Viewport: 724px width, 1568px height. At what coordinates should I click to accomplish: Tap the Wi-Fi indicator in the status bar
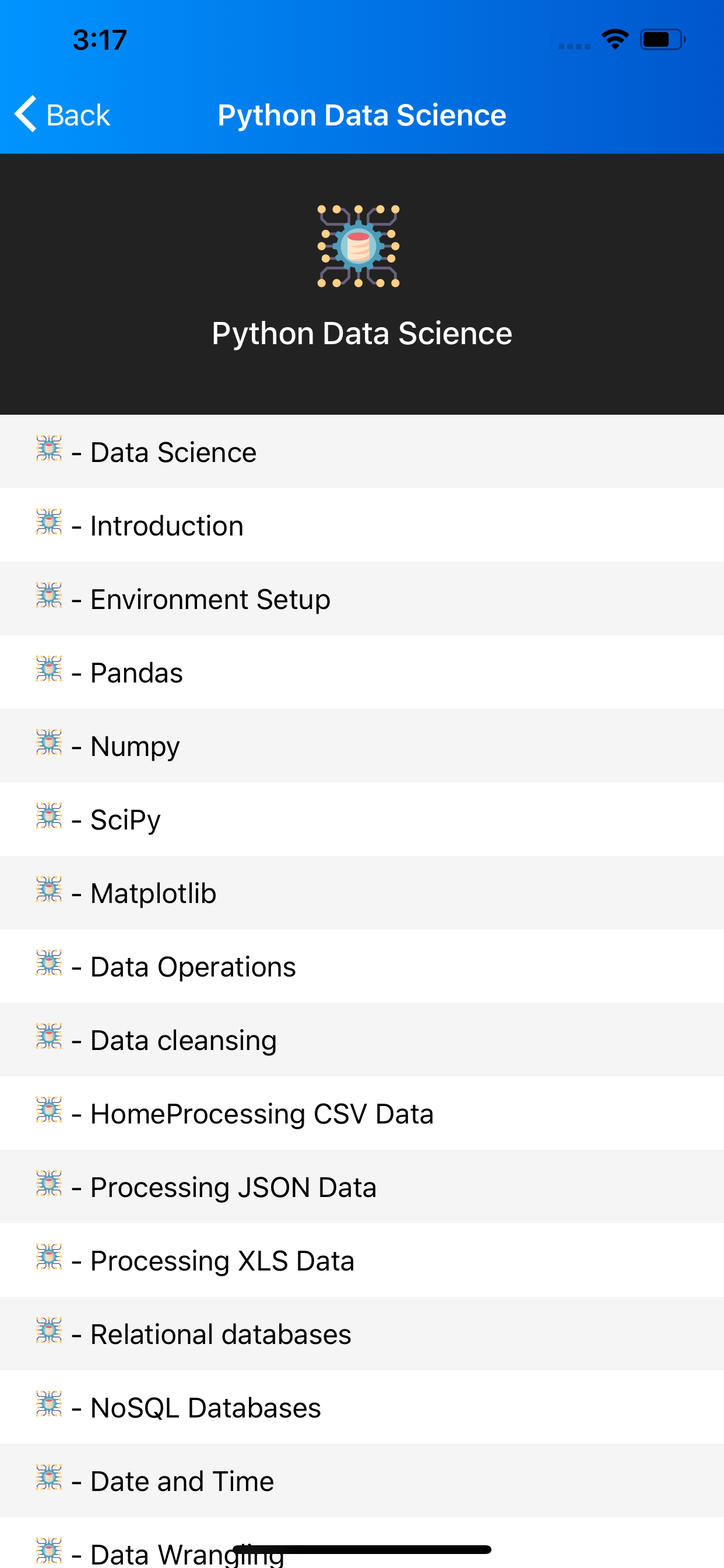614,38
